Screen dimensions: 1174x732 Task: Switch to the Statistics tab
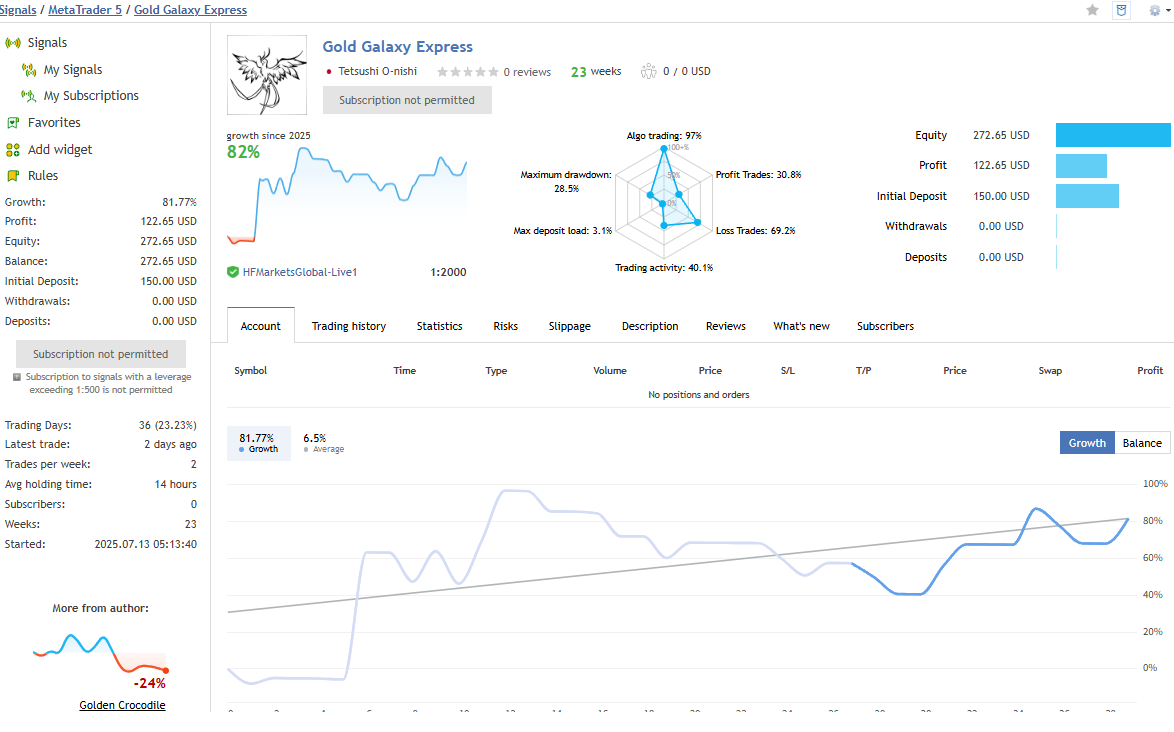439,326
